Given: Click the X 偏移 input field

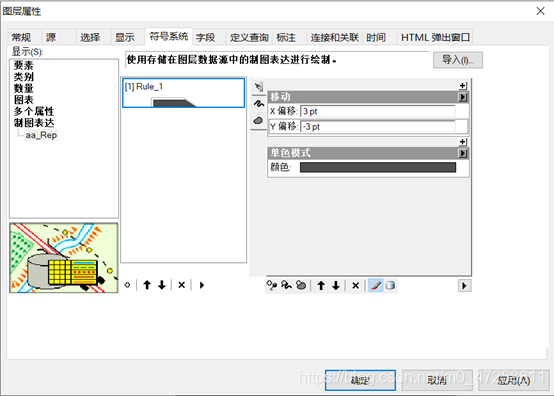Looking at the screenshot, I should click(x=378, y=111).
